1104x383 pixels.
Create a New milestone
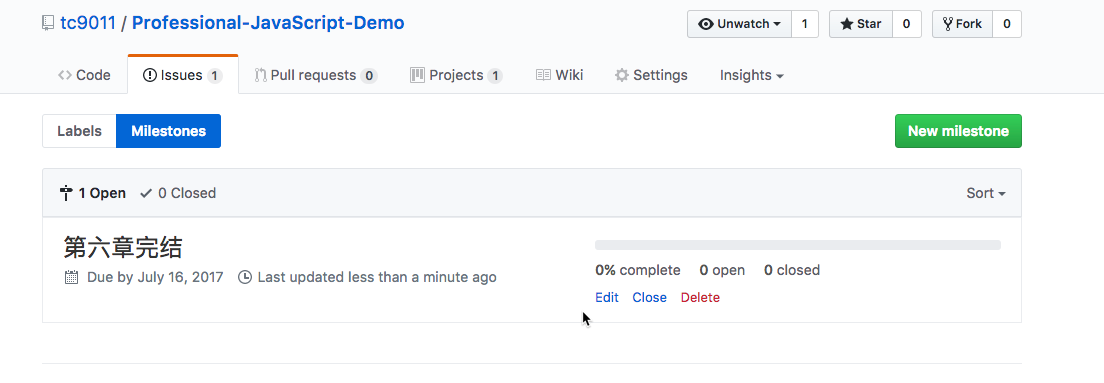tap(958, 131)
